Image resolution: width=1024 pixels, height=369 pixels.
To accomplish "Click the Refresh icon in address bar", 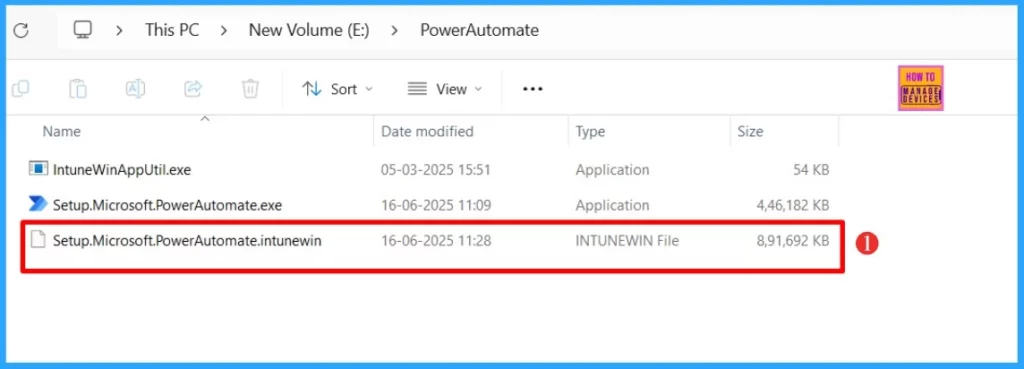I will [21, 31].
